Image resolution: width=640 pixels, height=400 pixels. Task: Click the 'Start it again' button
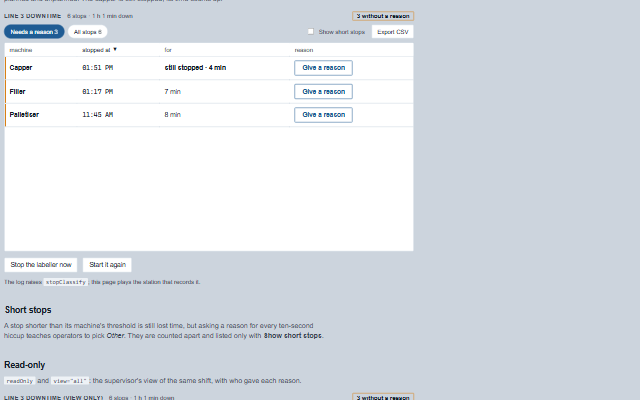pyautogui.click(x=107, y=265)
